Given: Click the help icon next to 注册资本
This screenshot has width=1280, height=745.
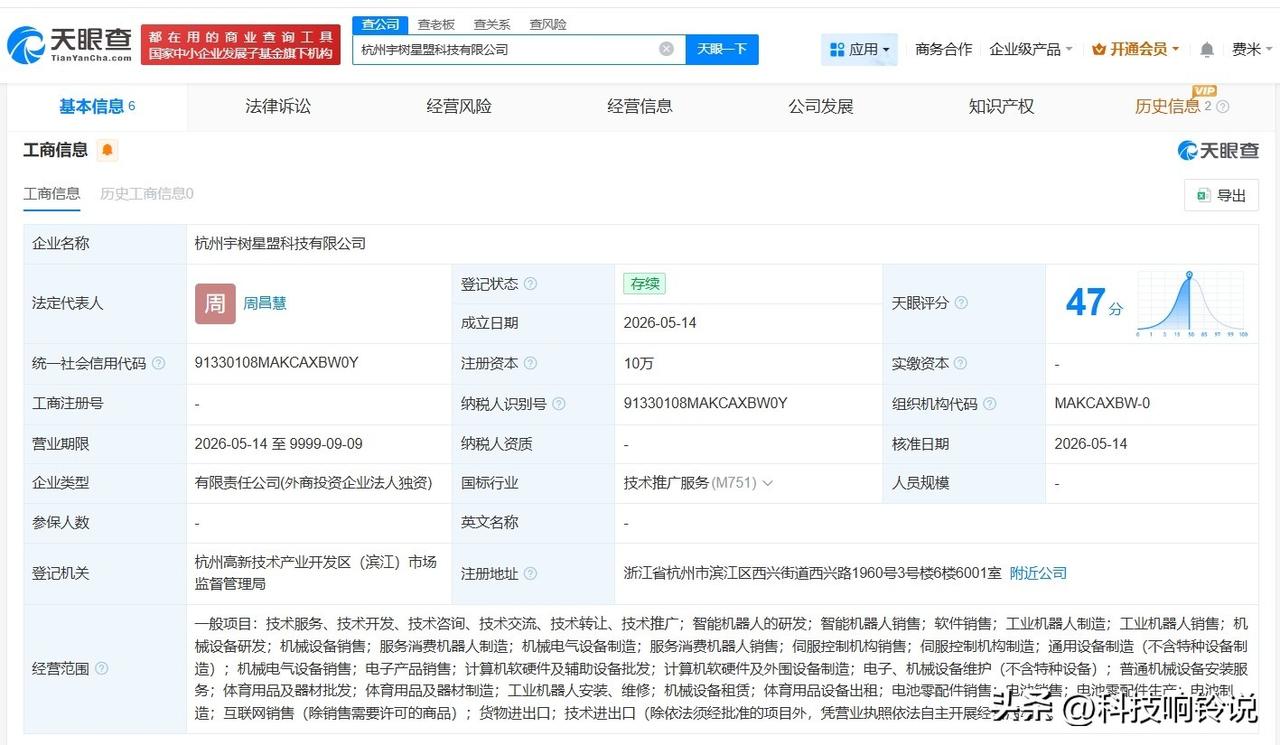Looking at the screenshot, I should (x=531, y=364).
